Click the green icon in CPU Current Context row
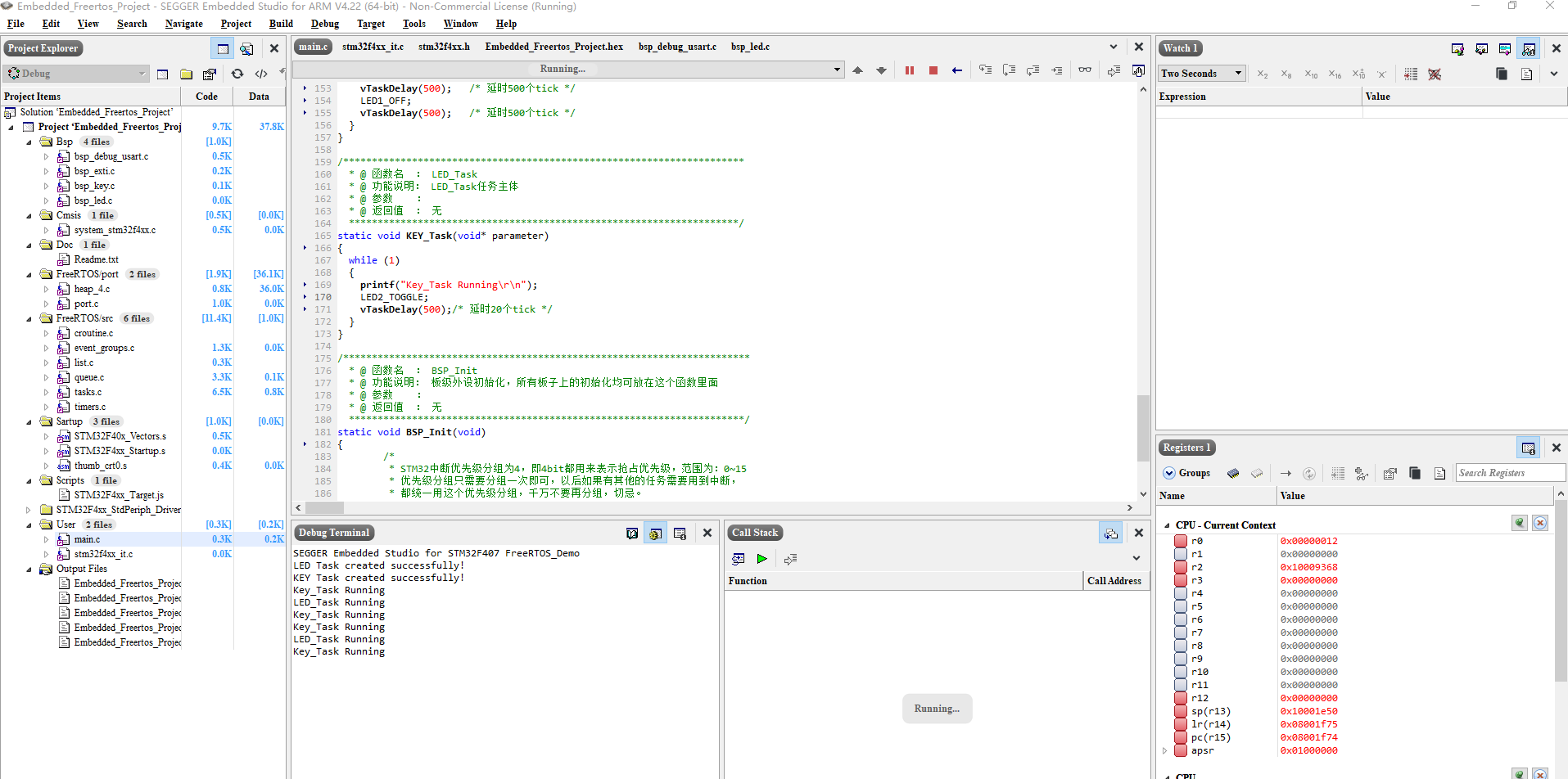1568x779 pixels. click(x=1520, y=523)
